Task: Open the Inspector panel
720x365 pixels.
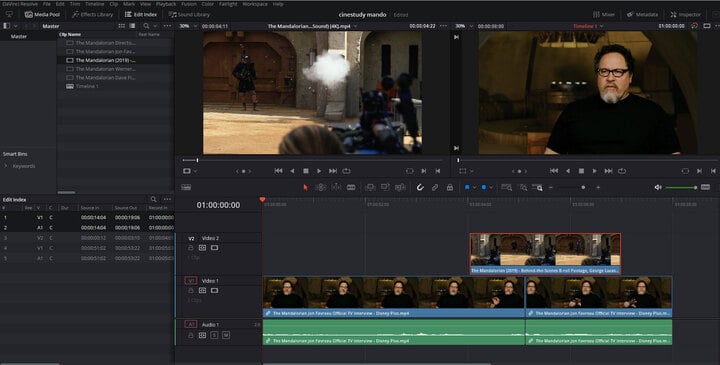Action: point(686,14)
